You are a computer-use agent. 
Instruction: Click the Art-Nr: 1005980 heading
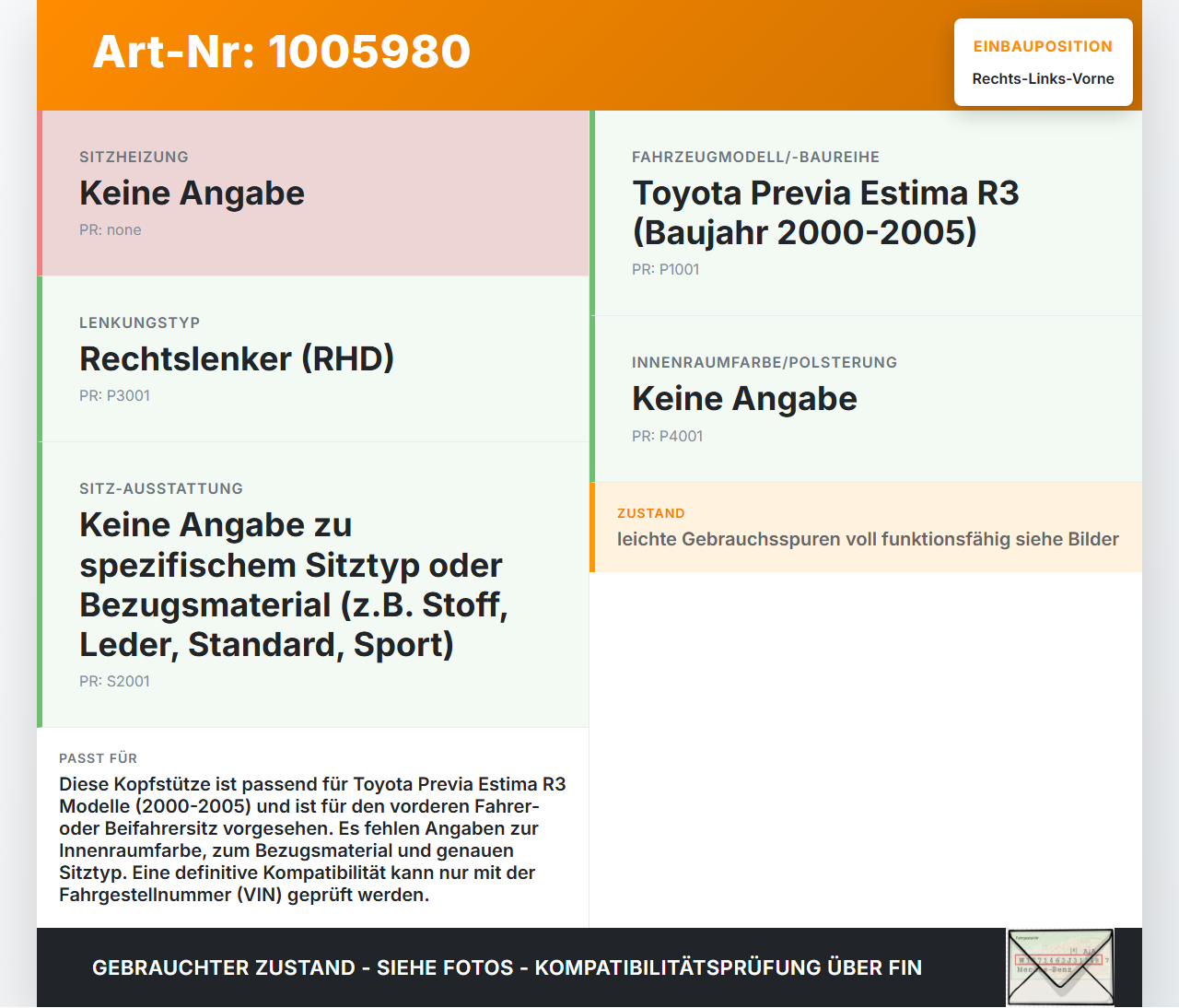[282, 52]
